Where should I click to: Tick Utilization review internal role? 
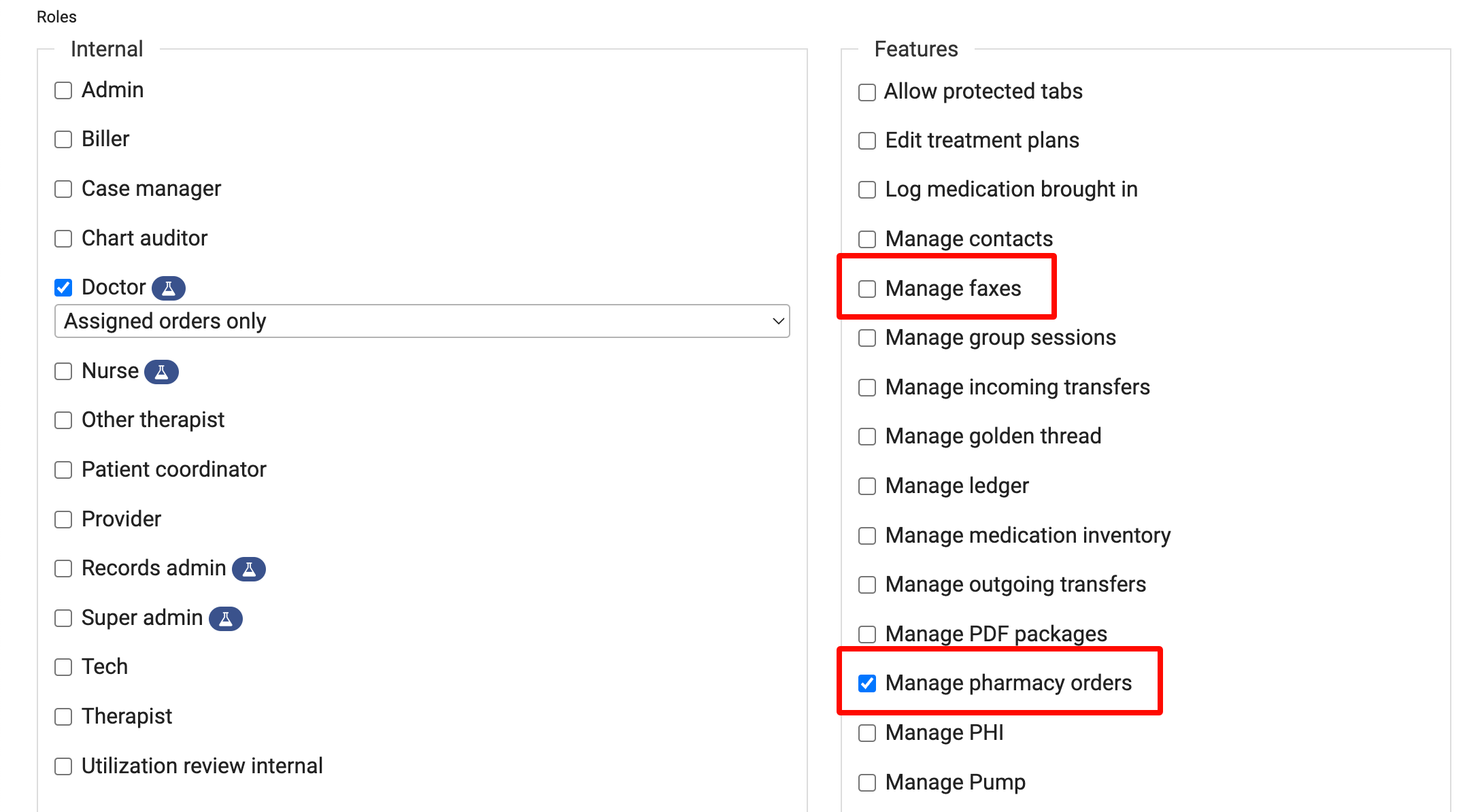coord(63,766)
